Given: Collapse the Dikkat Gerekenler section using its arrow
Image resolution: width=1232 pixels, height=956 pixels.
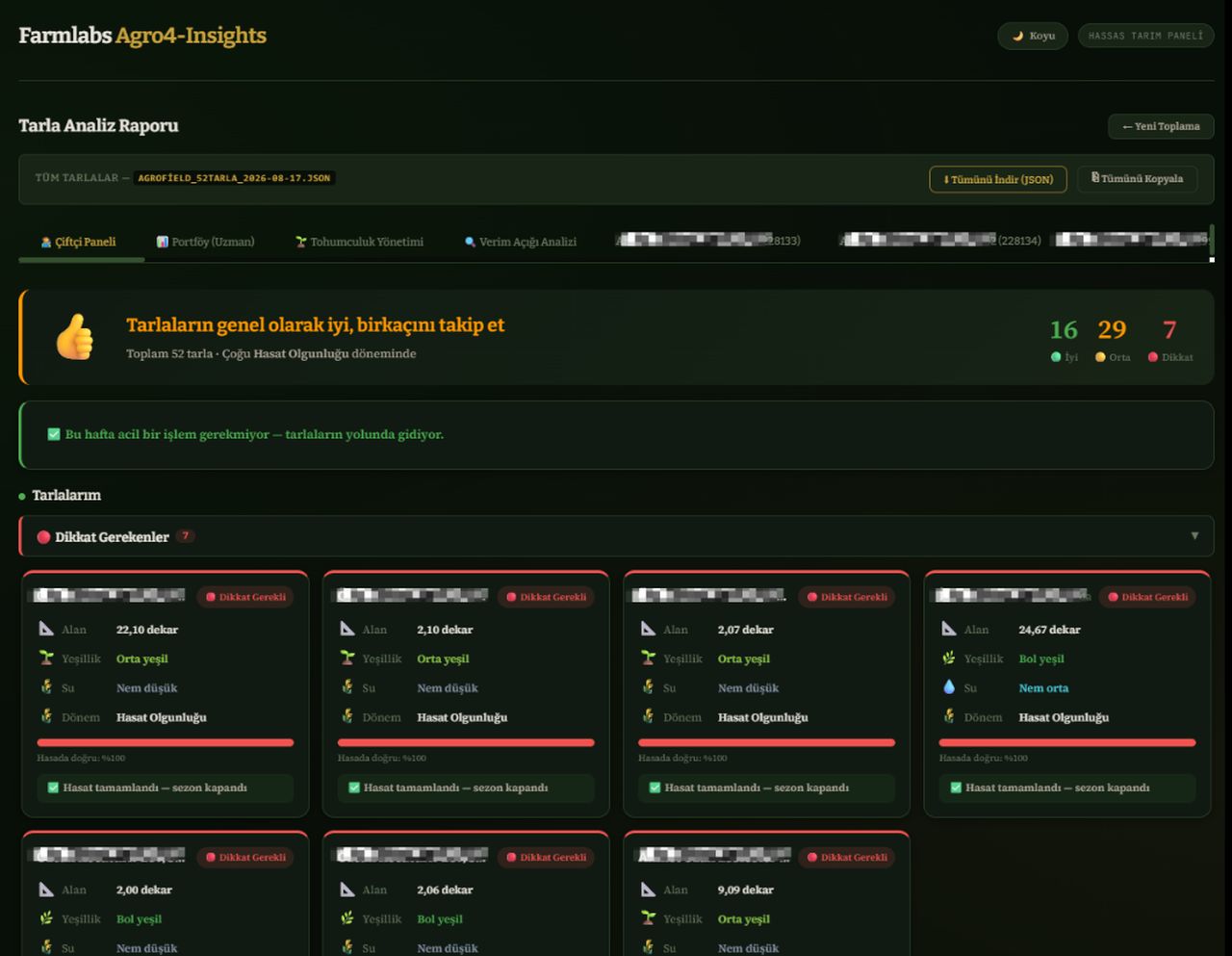Looking at the screenshot, I should [1194, 536].
